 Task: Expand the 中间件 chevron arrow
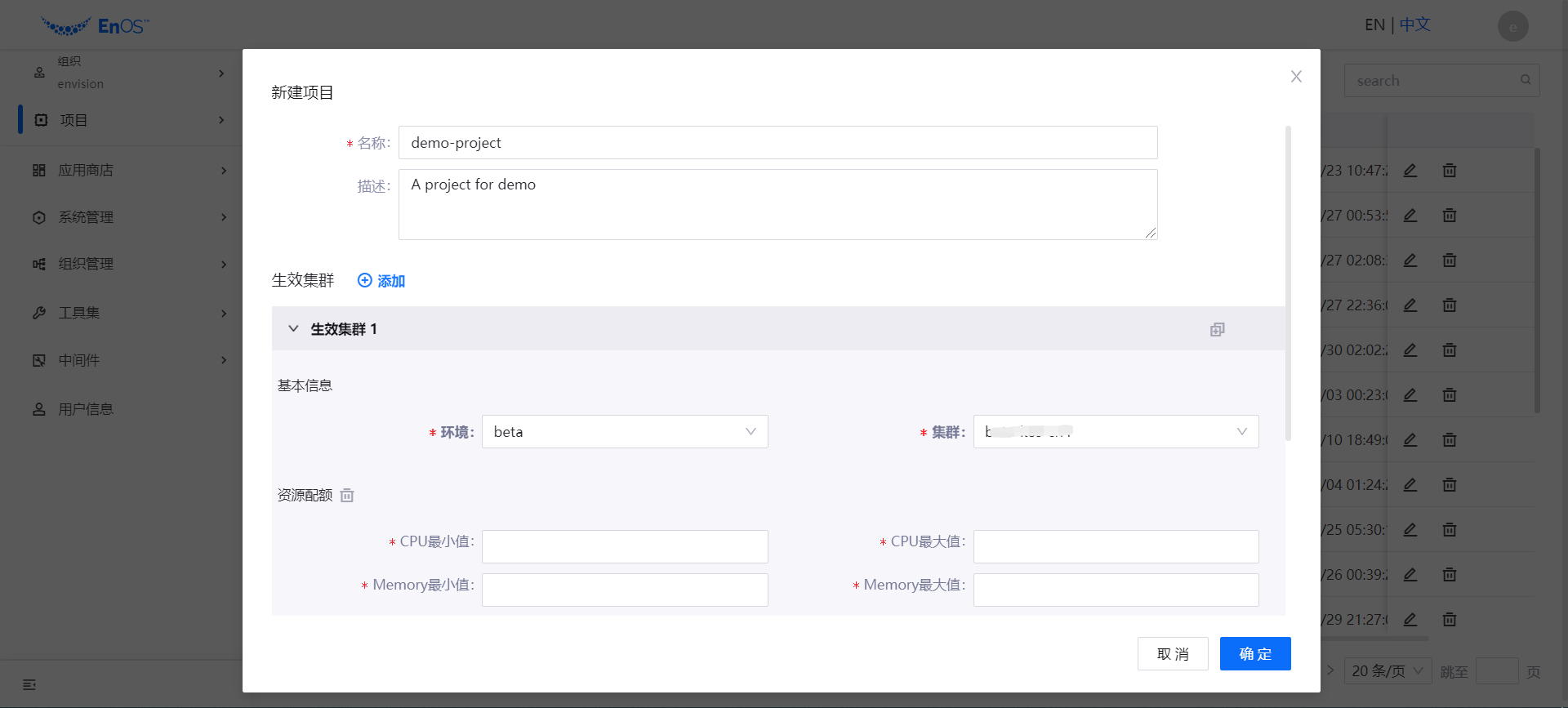point(223,360)
